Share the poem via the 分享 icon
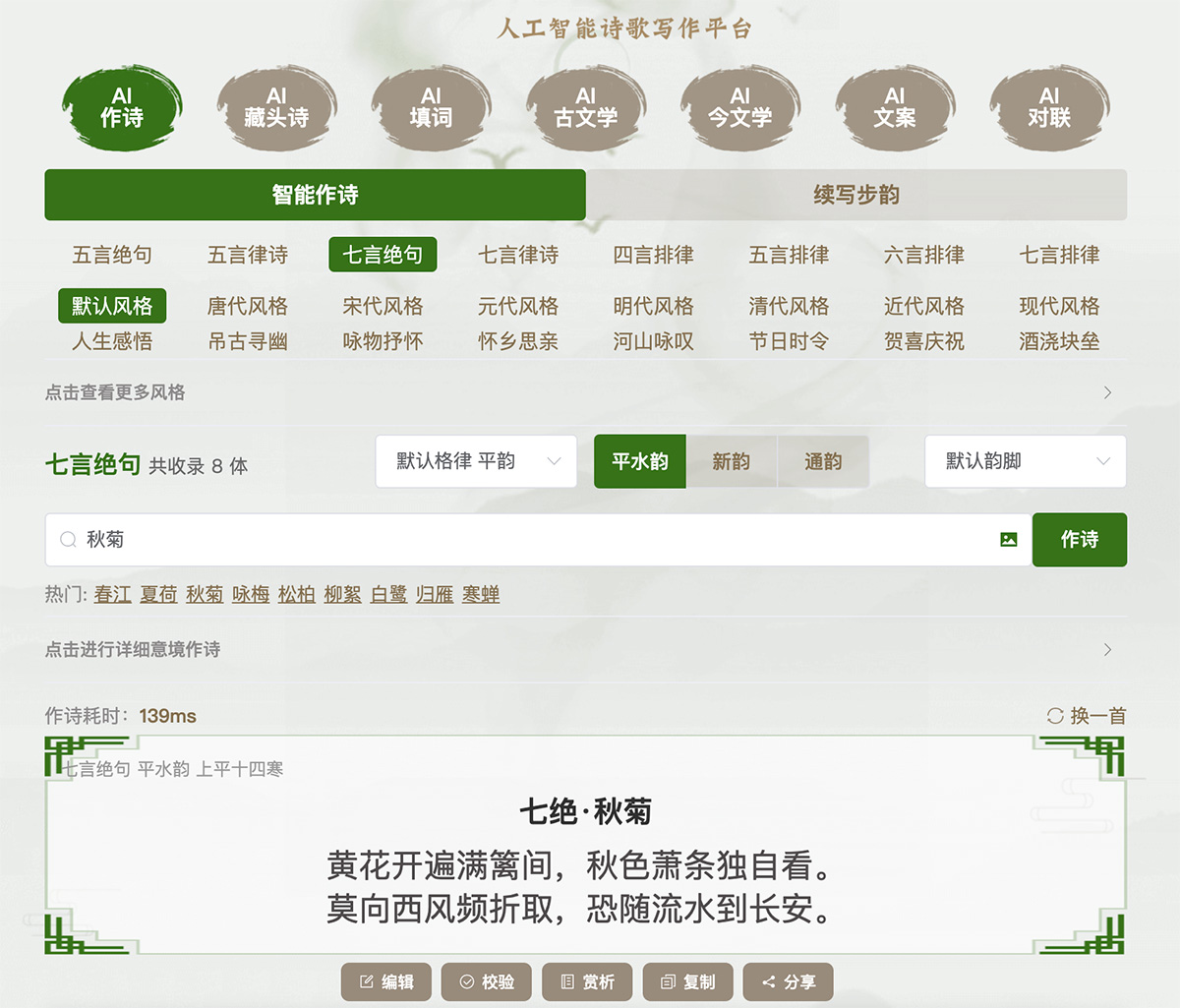Image resolution: width=1180 pixels, height=1008 pixels. click(788, 981)
